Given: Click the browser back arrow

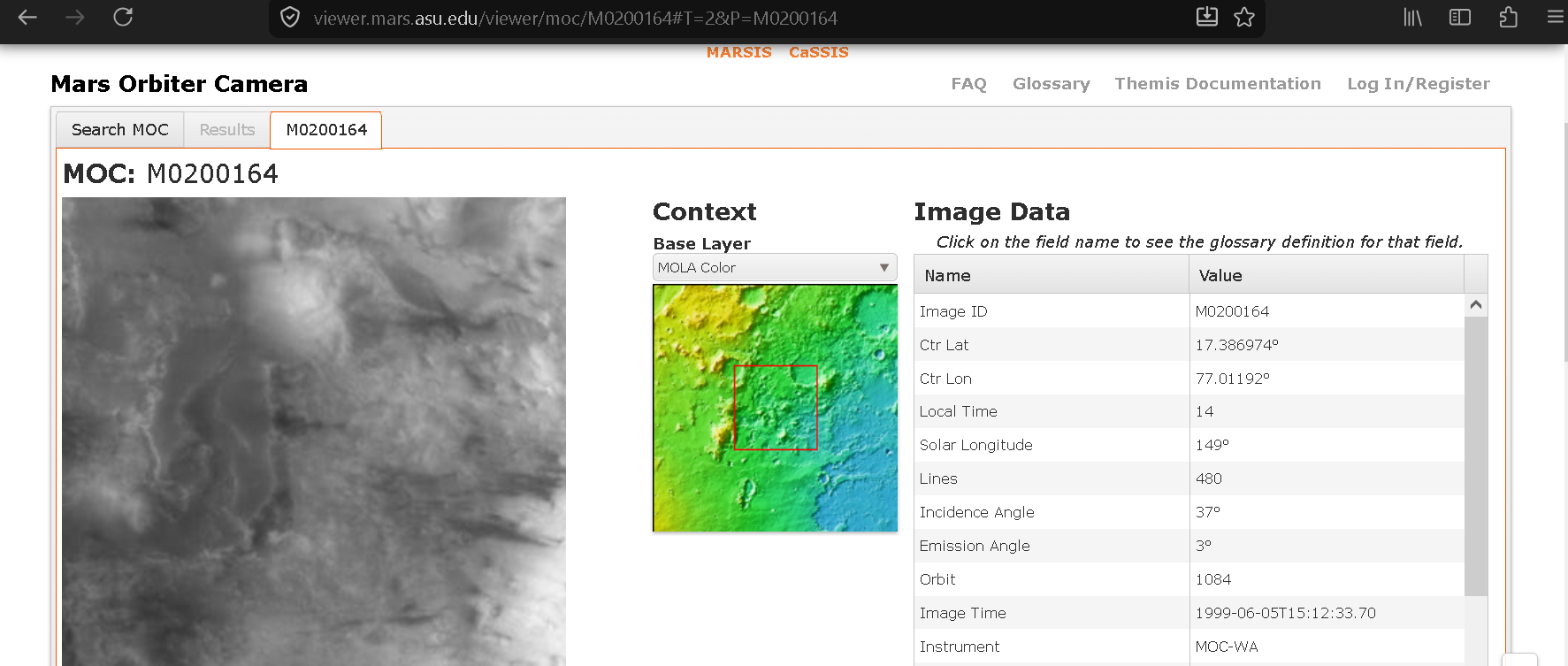Looking at the screenshot, I should [x=27, y=18].
